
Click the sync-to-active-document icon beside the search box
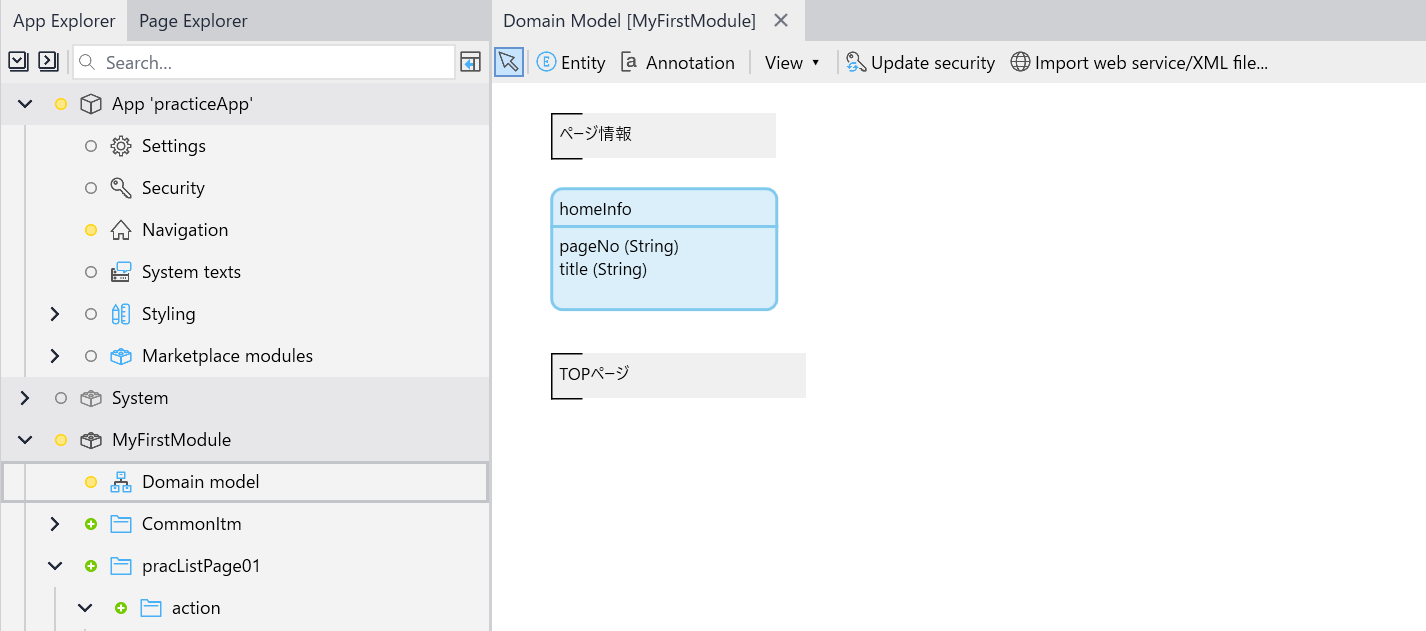pyautogui.click(x=470, y=62)
